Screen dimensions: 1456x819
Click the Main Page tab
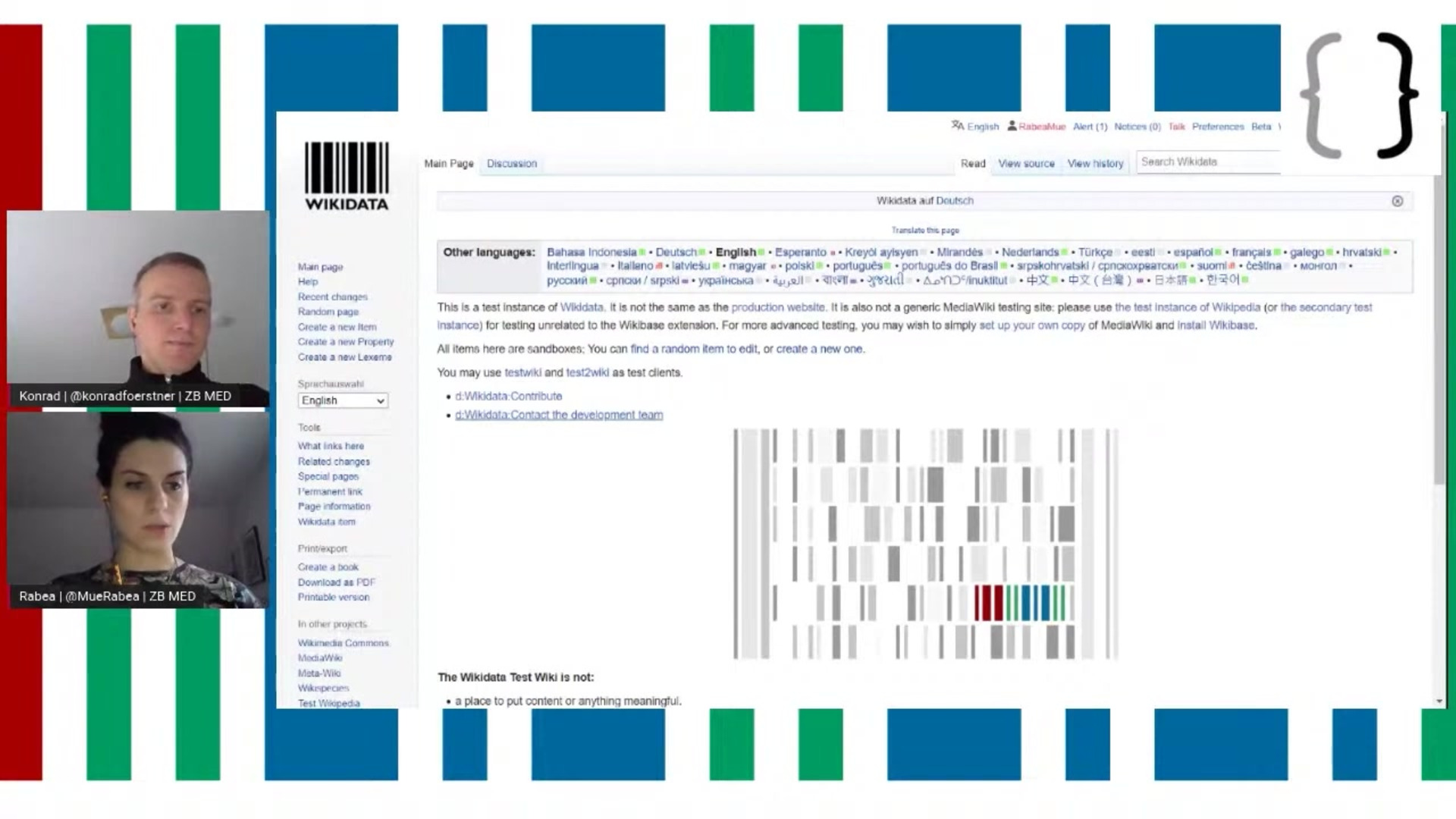click(448, 163)
